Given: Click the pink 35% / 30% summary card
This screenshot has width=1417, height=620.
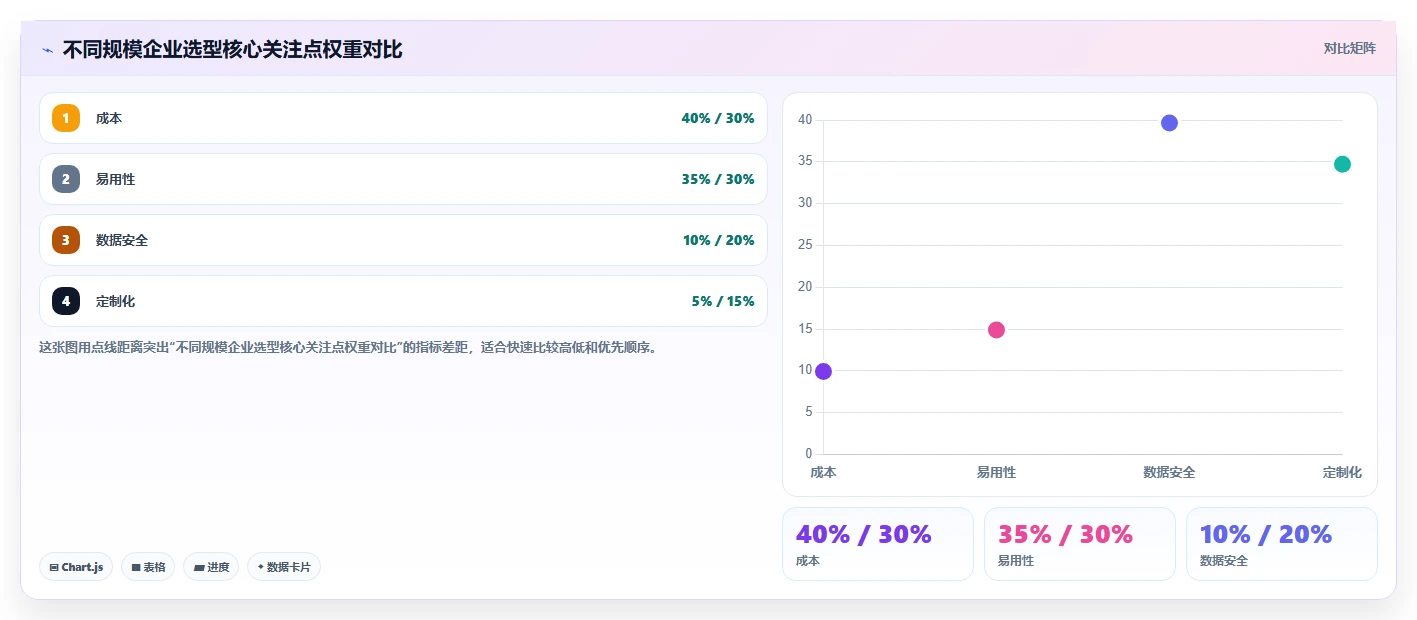Looking at the screenshot, I should pos(1080,544).
